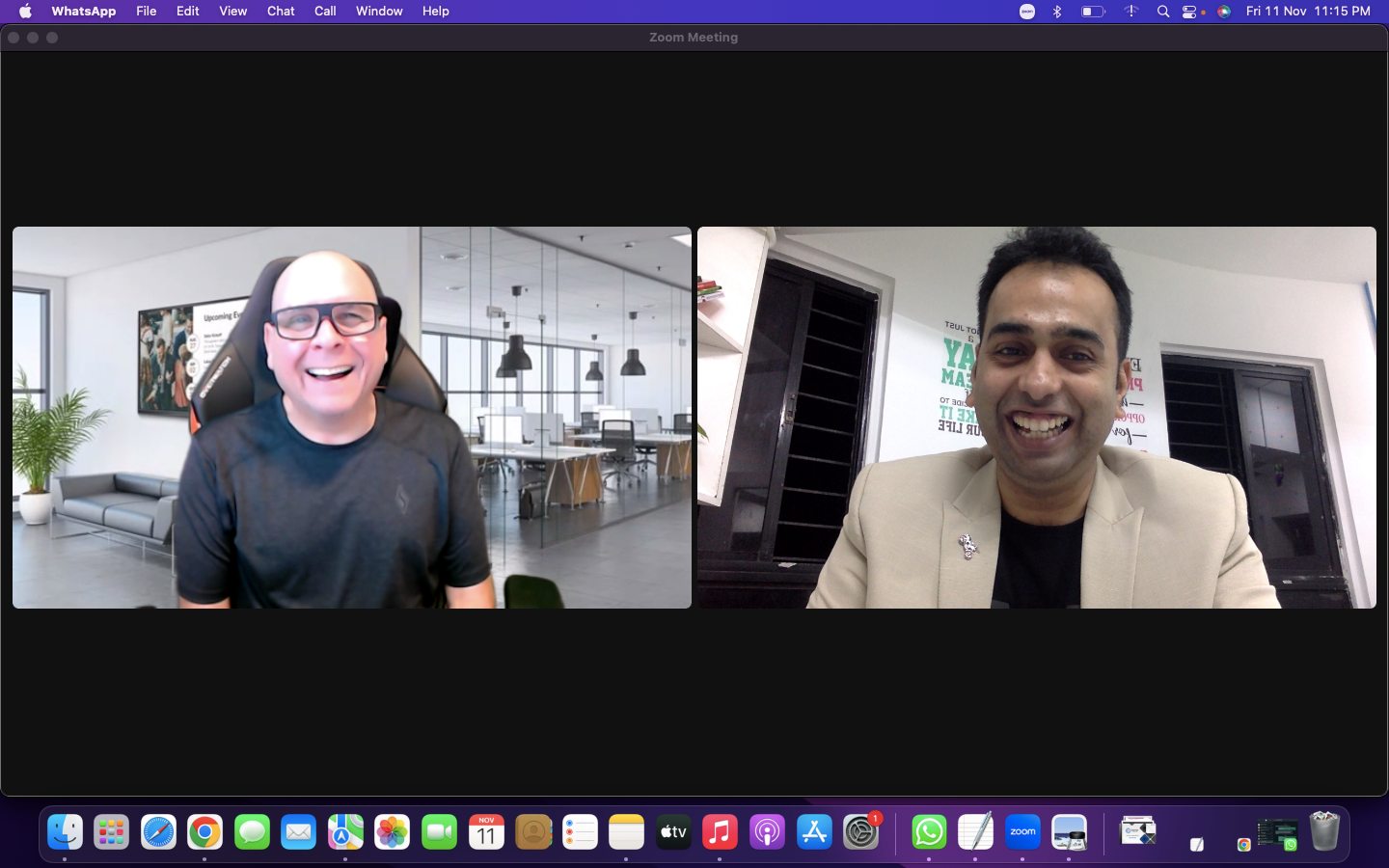Open Apple TV app from dock
The image size is (1389, 868).
673,832
